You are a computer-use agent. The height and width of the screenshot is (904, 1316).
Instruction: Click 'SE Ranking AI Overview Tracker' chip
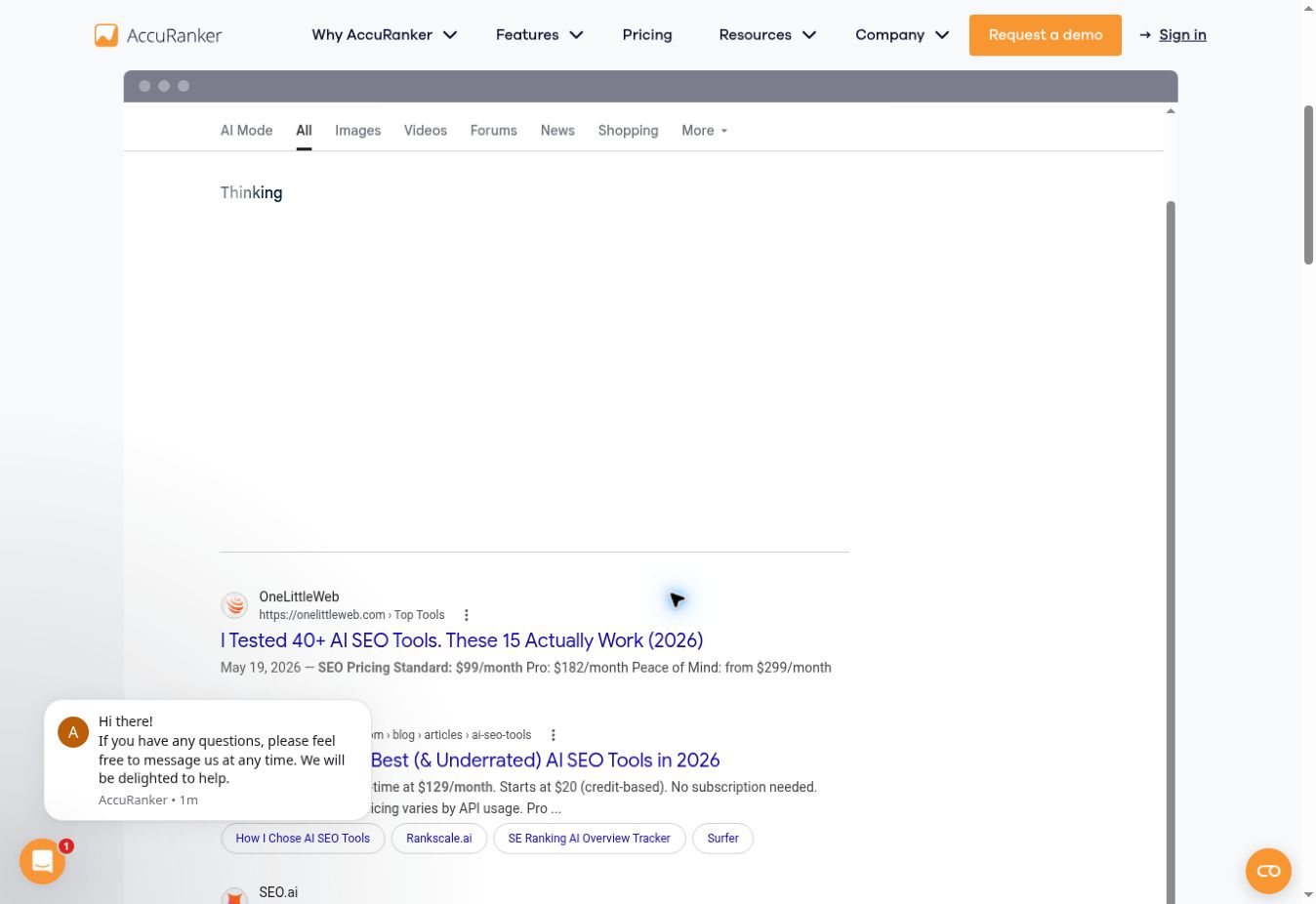(x=590, y=839)
